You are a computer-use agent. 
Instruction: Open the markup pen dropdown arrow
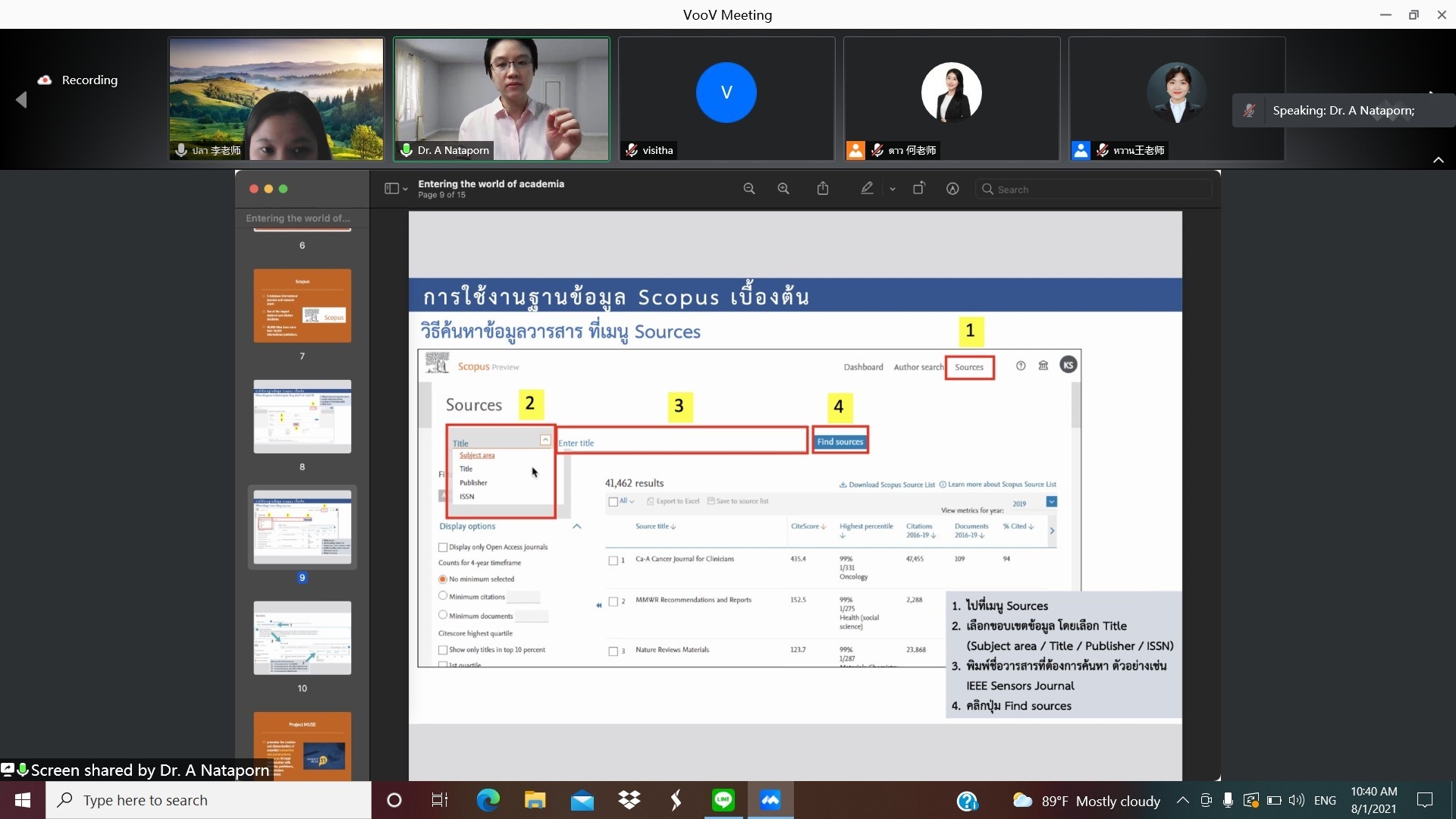coord(893,189)
